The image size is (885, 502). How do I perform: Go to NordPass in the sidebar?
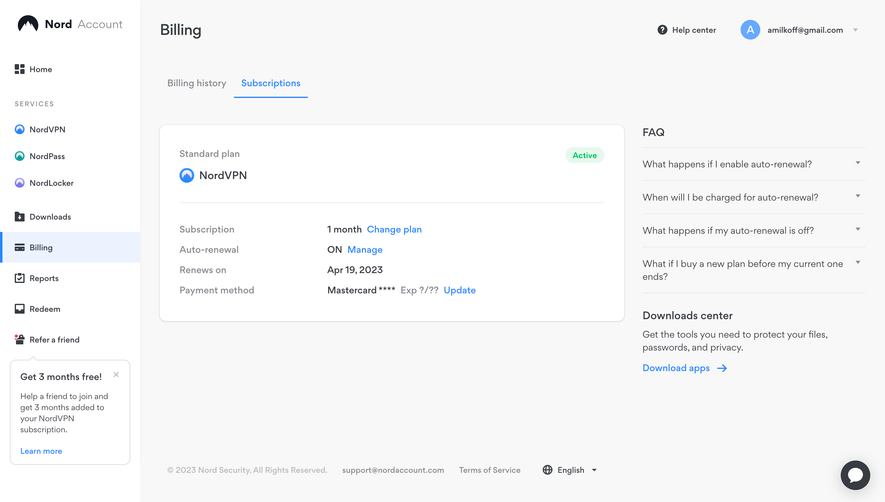click(x=47, y=156)
